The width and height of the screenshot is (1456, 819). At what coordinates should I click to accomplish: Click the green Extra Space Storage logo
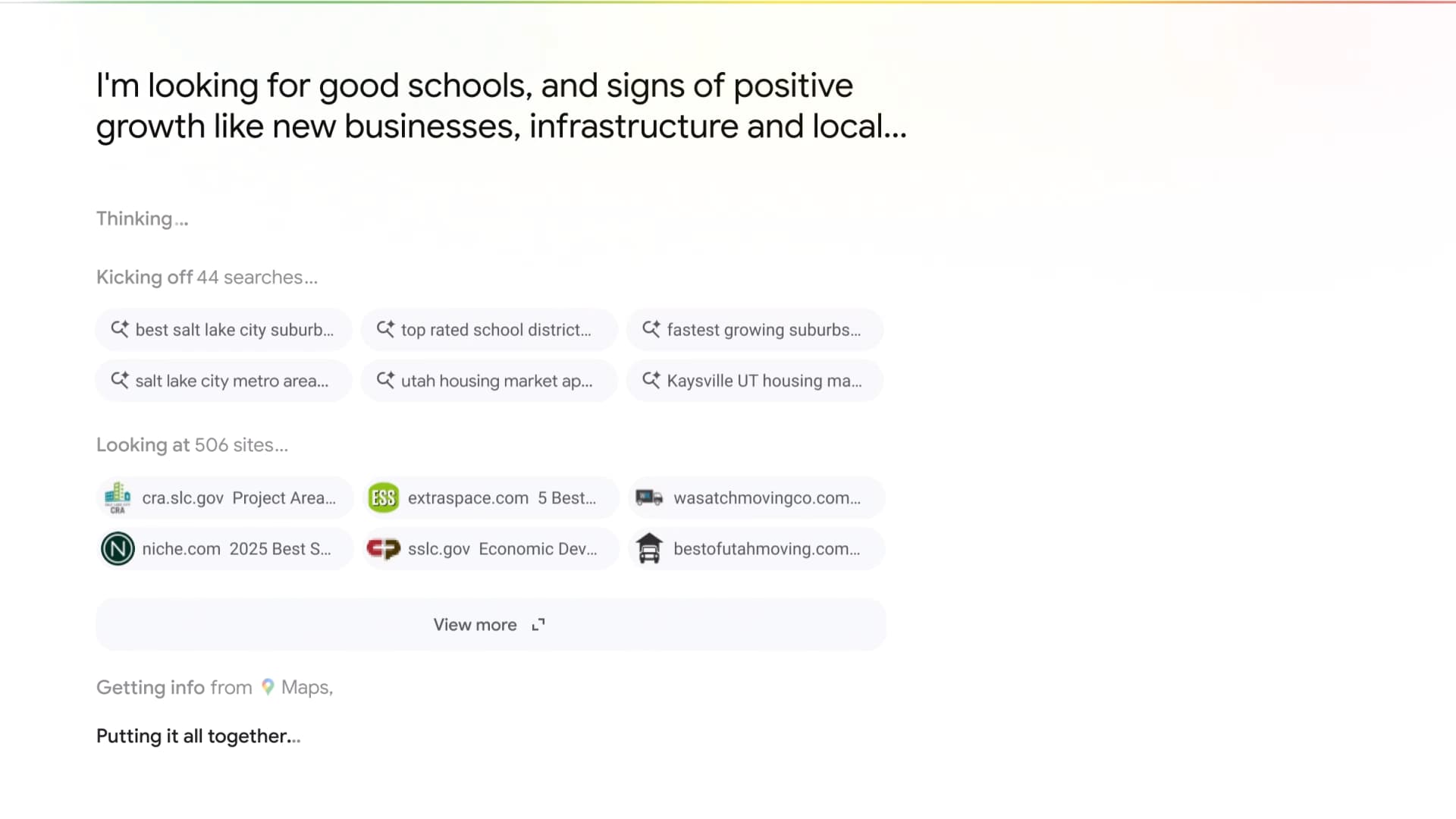coord(383,497)
